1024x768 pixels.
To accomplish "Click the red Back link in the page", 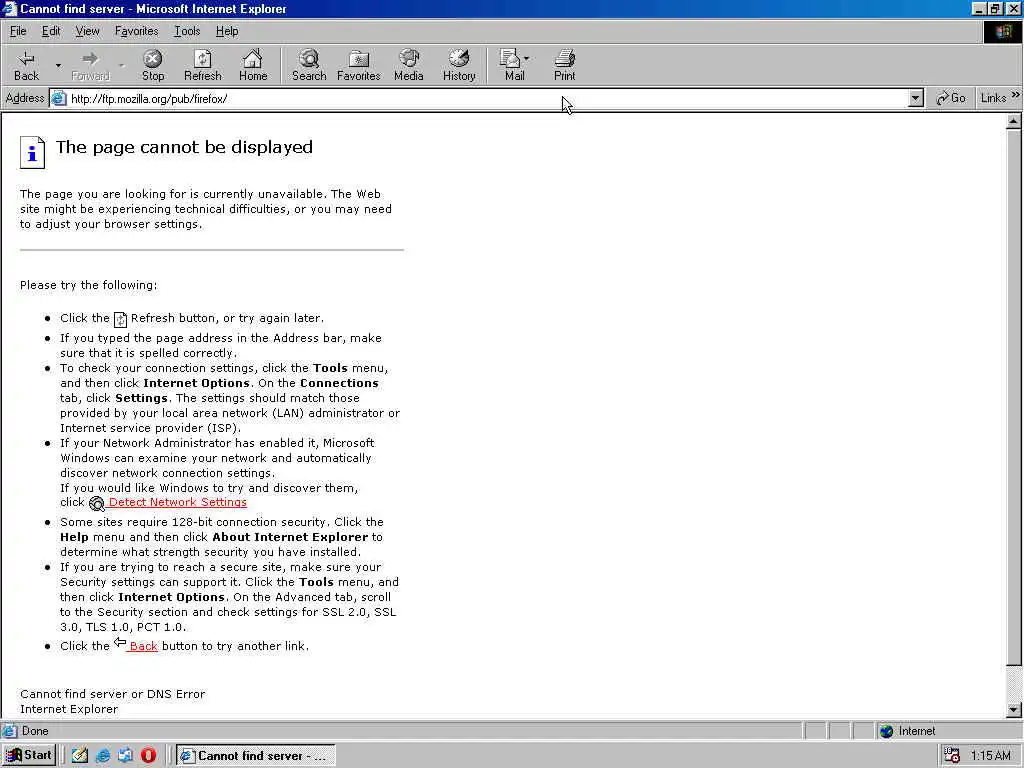I will (x=143, y=646).
